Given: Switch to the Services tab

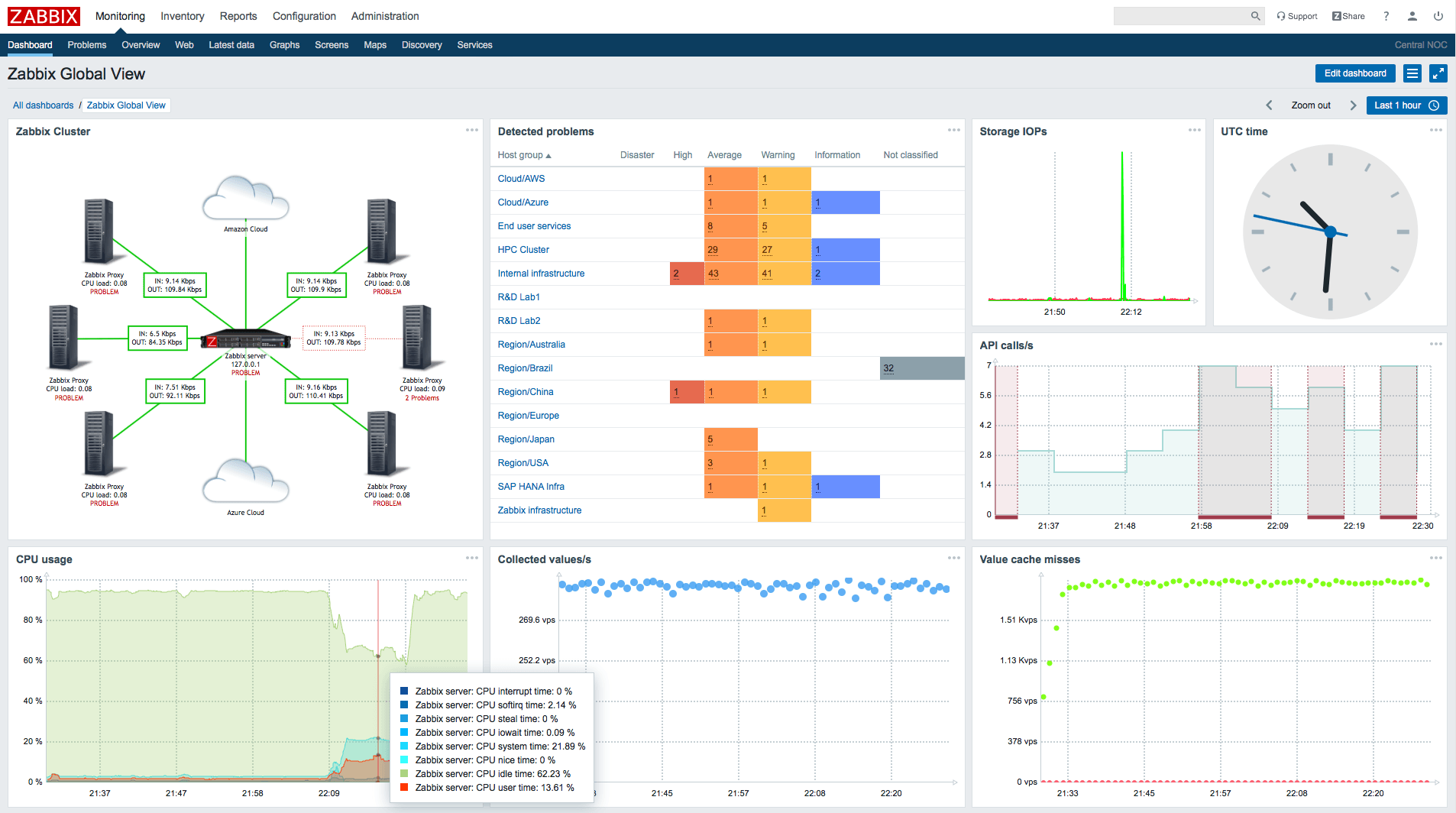Looking at the screenshot, I should [x=474, y=45].
